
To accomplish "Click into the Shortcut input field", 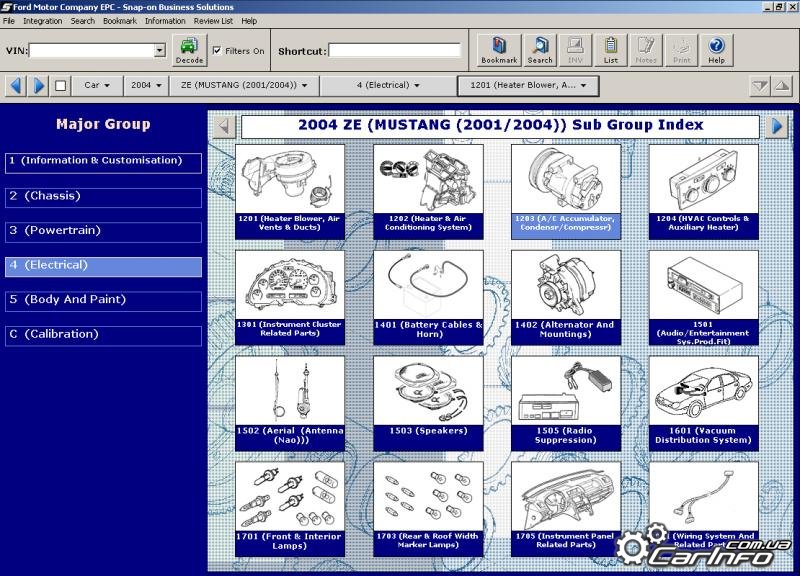I will pos(394,50).
